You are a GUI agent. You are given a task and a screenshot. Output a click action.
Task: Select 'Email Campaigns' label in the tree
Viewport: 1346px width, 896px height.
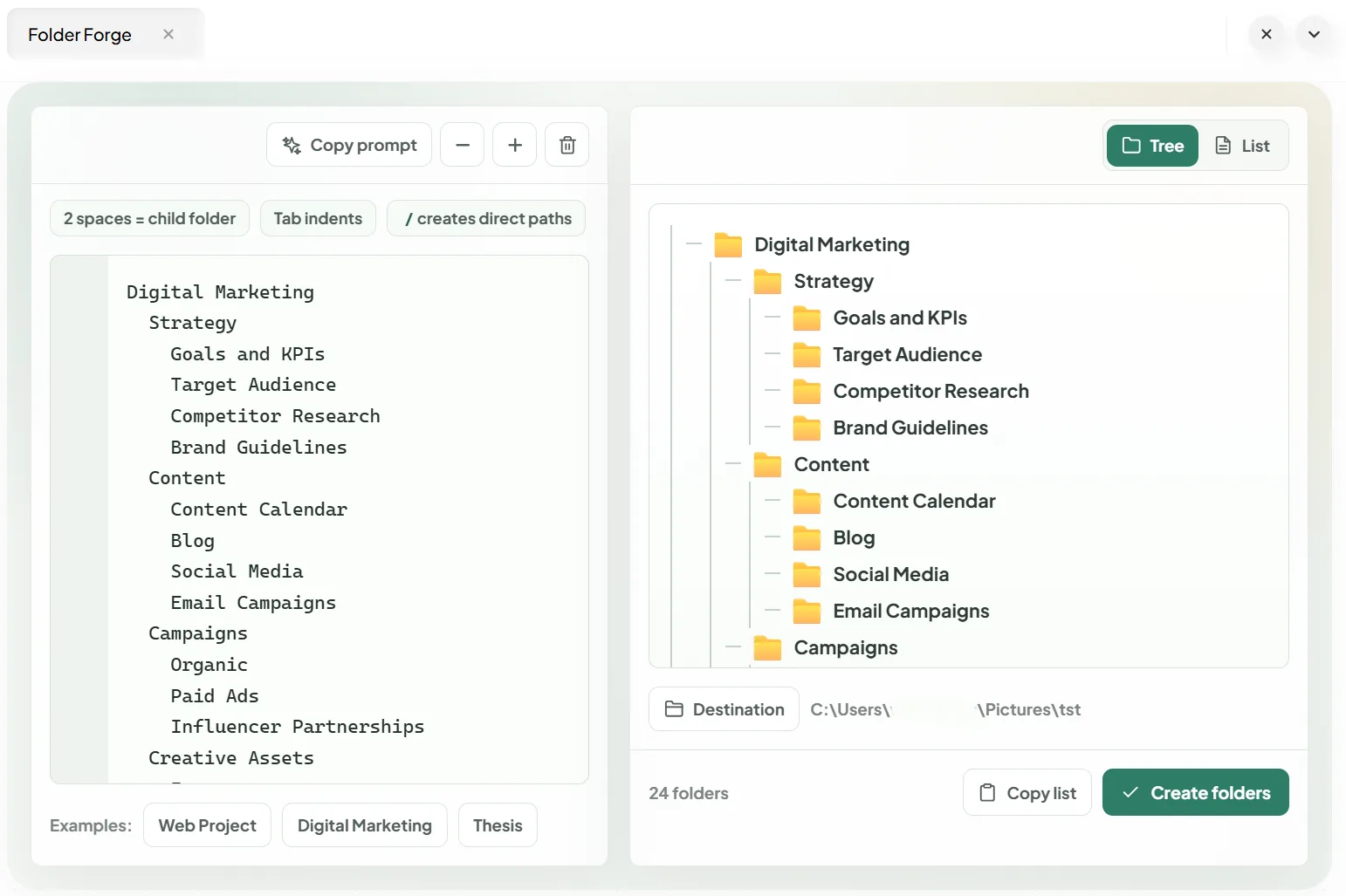911,612
